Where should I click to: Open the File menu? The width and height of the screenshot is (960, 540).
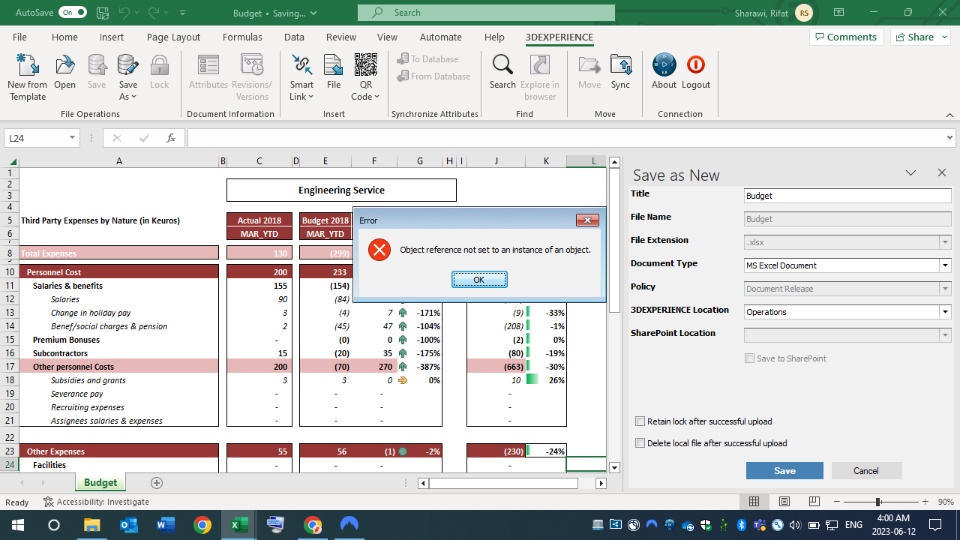click(x=20, y=37)
